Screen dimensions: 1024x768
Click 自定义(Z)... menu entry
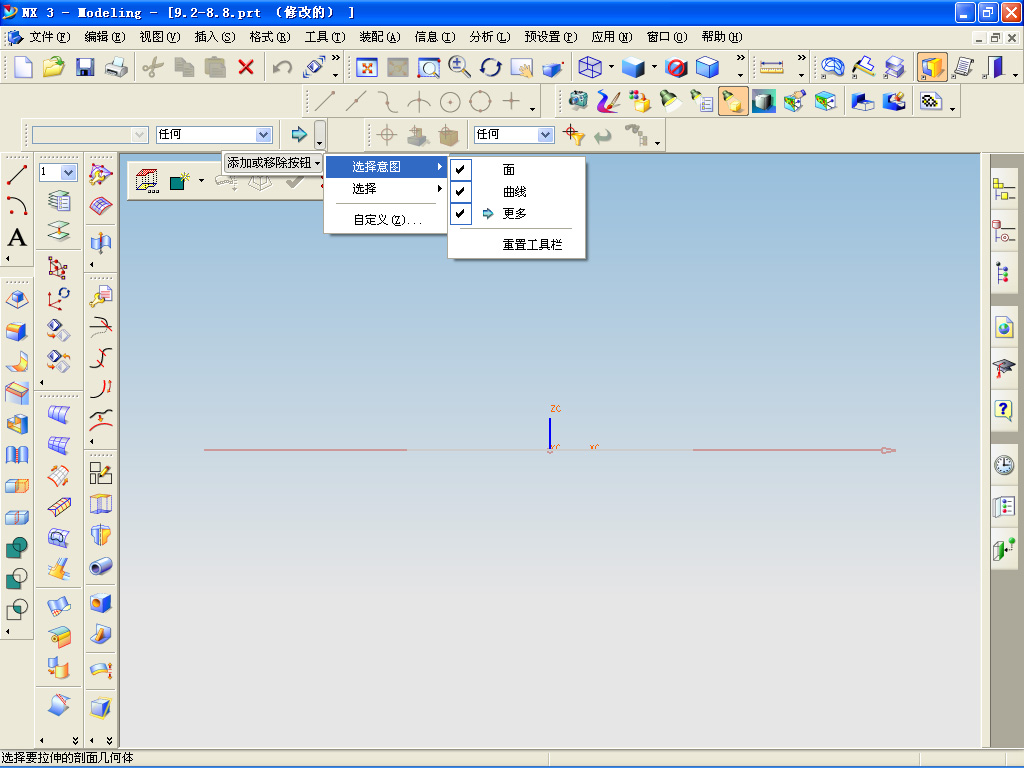pyautogui.click(x=386, y=220)
